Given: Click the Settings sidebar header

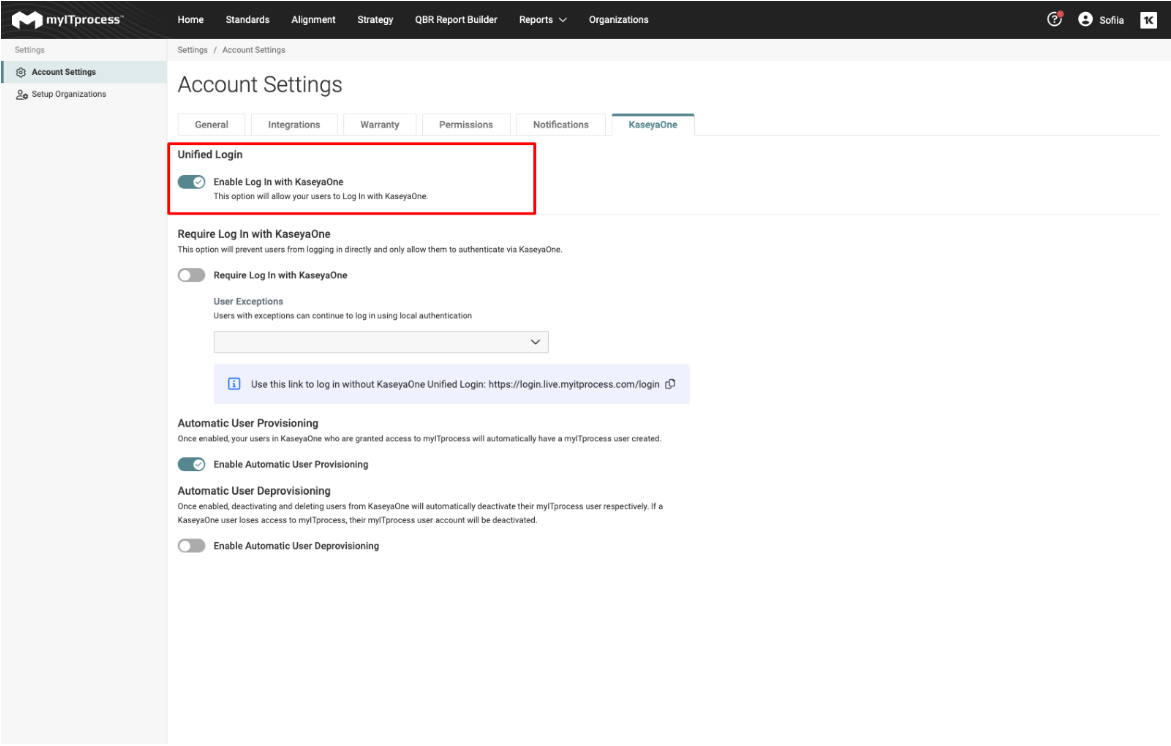Looking at the screenshot, I should click(x=30, y=50).
